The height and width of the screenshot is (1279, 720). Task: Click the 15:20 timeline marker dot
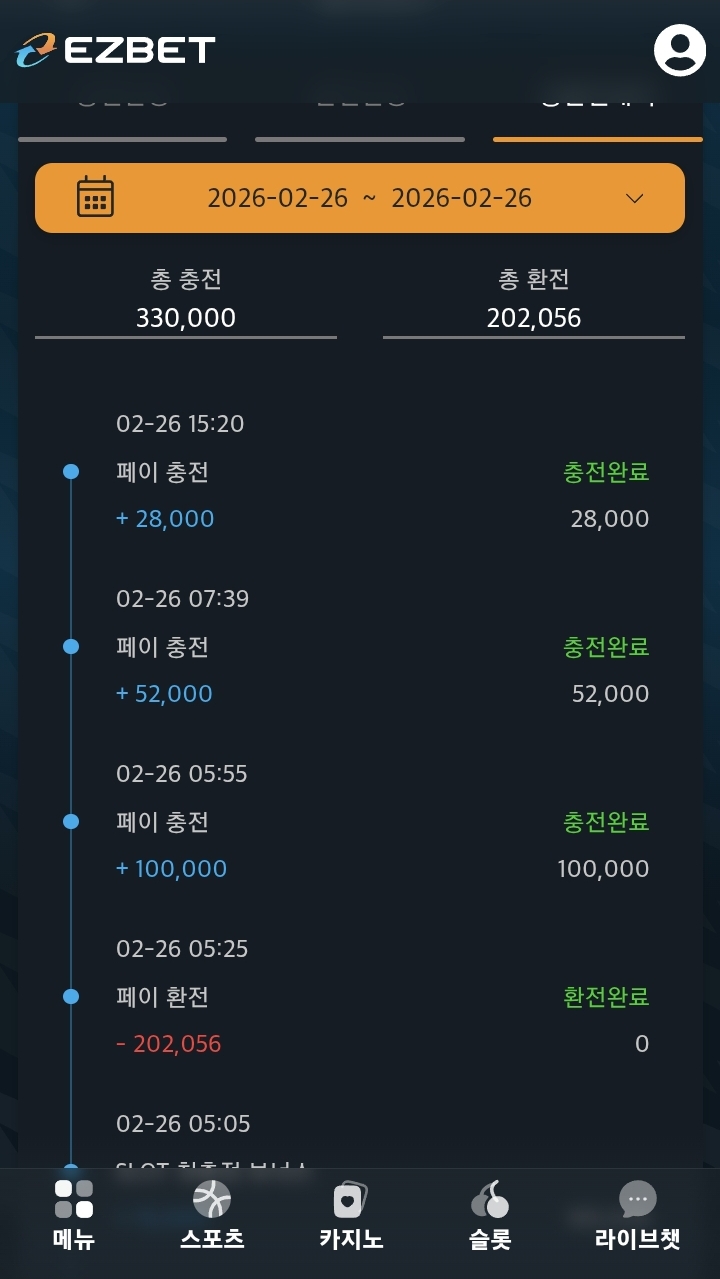pyautogui.click(x=71, y=471)
